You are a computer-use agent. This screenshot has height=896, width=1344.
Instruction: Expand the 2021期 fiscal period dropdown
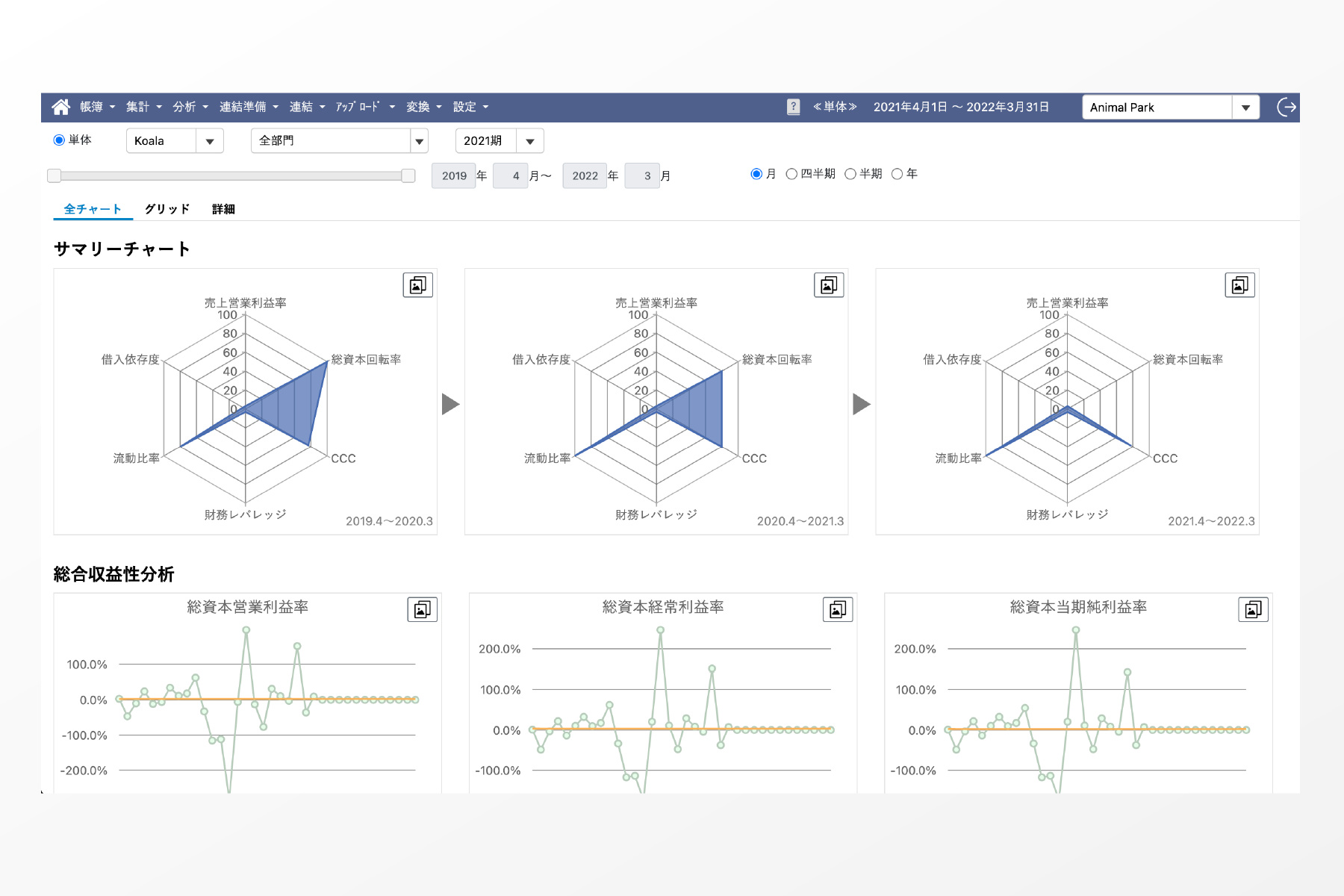529,141
